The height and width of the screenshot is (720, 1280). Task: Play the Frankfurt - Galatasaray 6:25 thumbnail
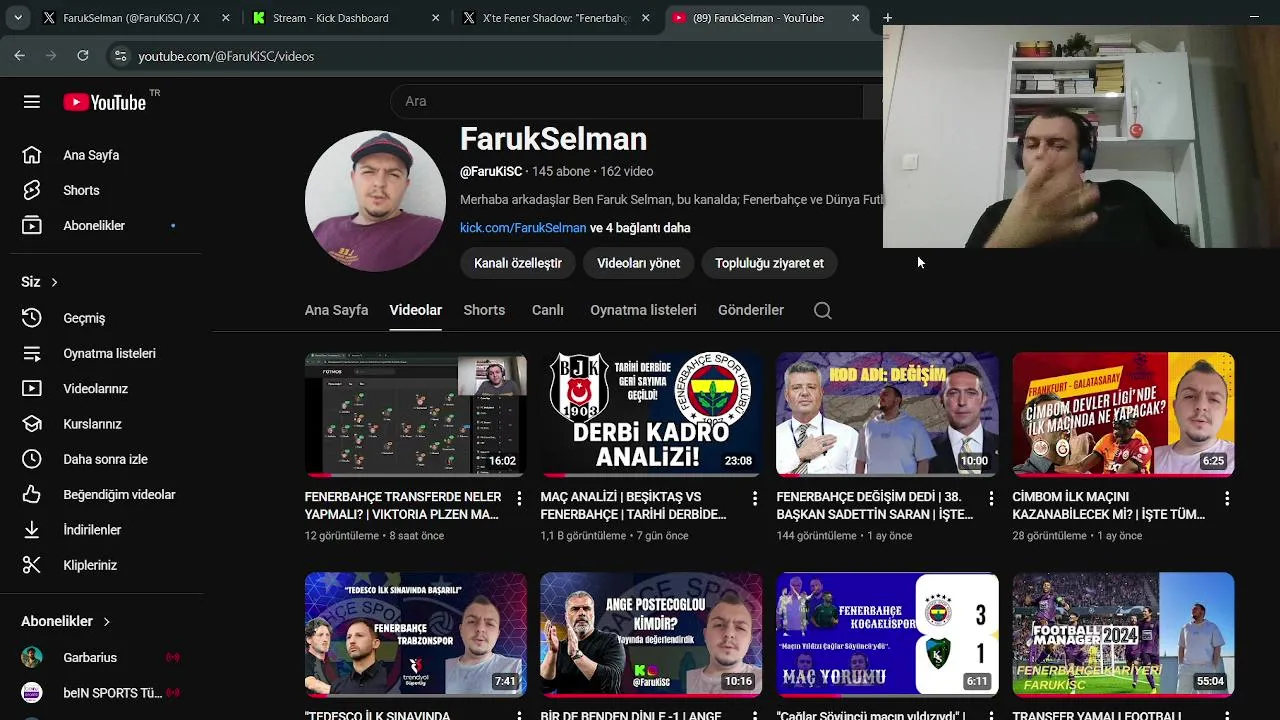coord(1124,414)
